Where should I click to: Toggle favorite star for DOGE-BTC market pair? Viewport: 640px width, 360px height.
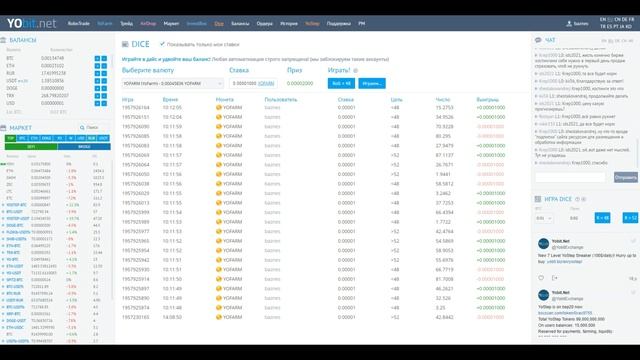[3, 225]
